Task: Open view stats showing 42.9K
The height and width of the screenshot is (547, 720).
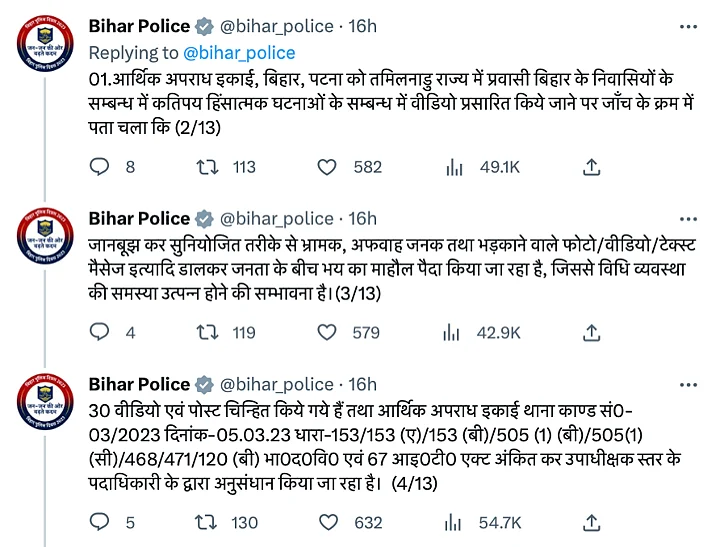Action: pyautogui.click(x=455, y=333)
